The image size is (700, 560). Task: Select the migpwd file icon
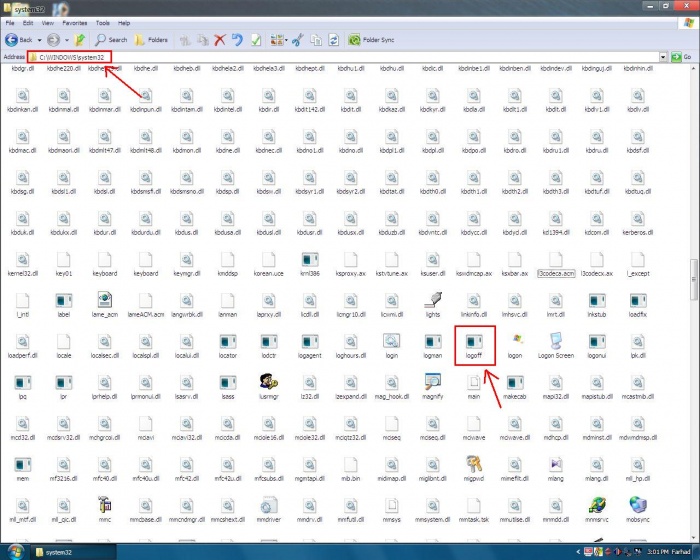click(x=474, y=465)
